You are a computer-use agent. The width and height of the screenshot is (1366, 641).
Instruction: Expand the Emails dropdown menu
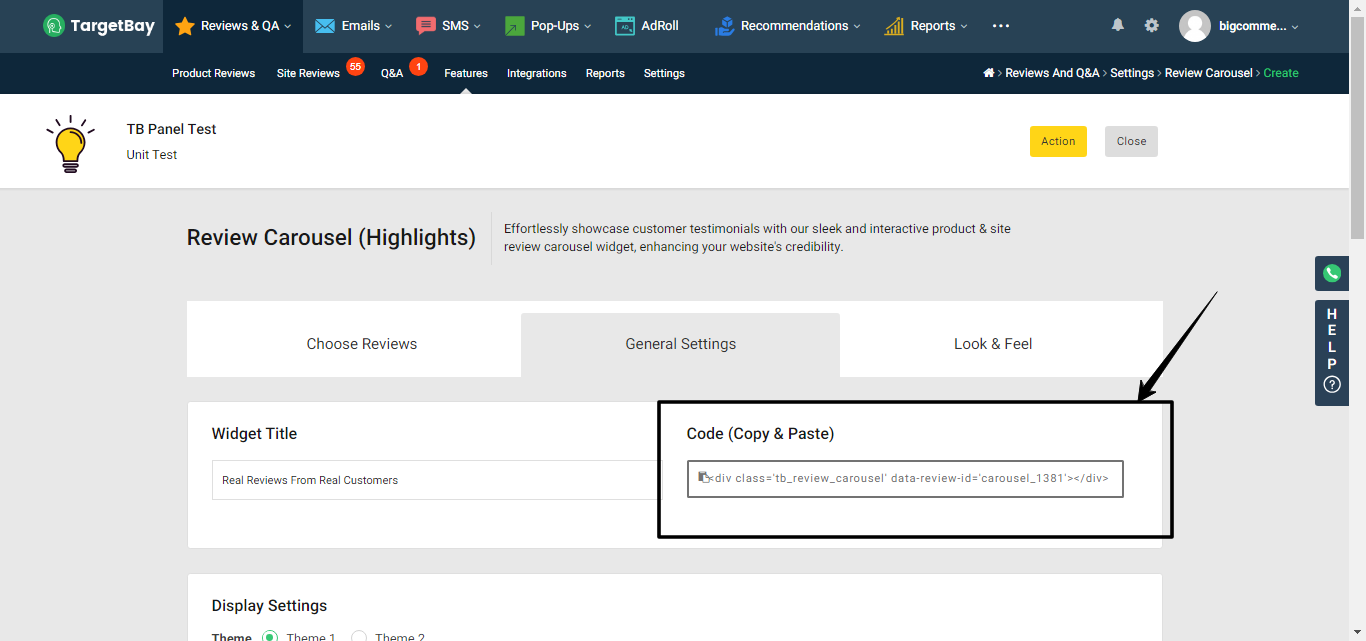[388, 27]
